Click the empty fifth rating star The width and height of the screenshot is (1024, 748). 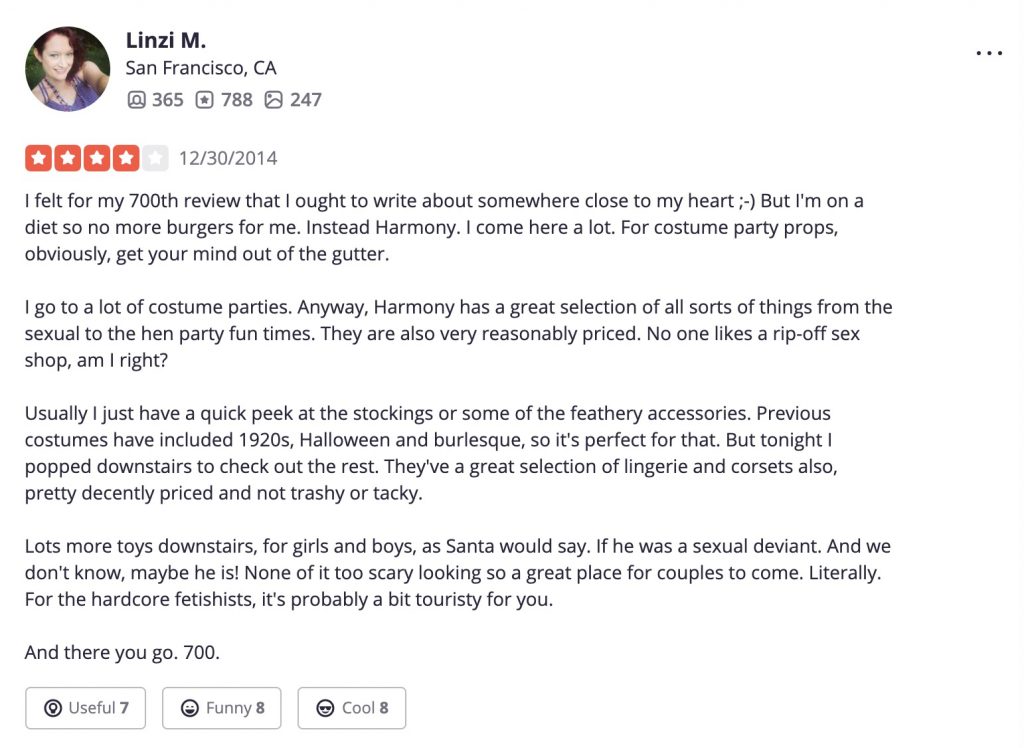pos(155,158)
